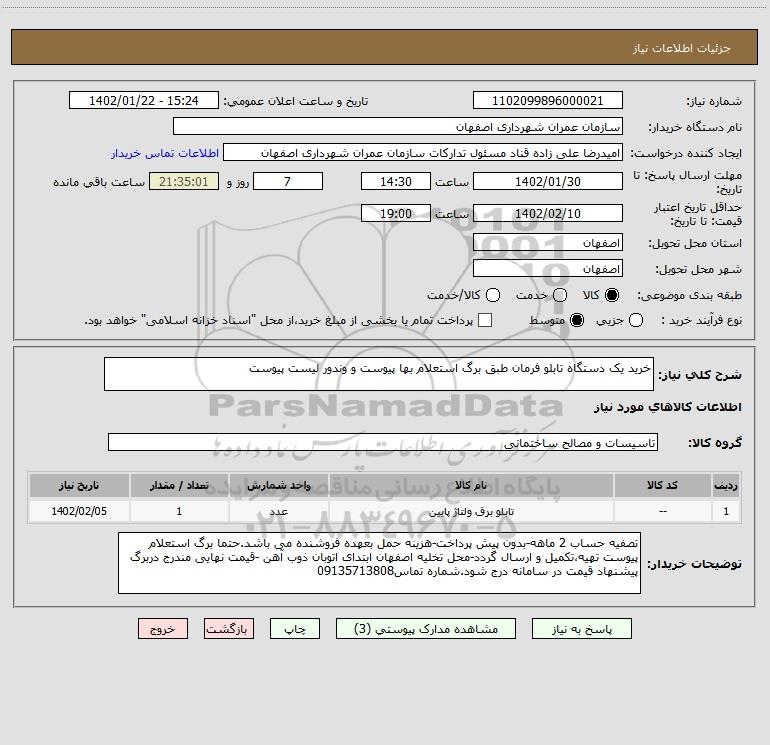Click the کد کالا column header
Viewport: 770px width, 745px height.
[662, 485]
